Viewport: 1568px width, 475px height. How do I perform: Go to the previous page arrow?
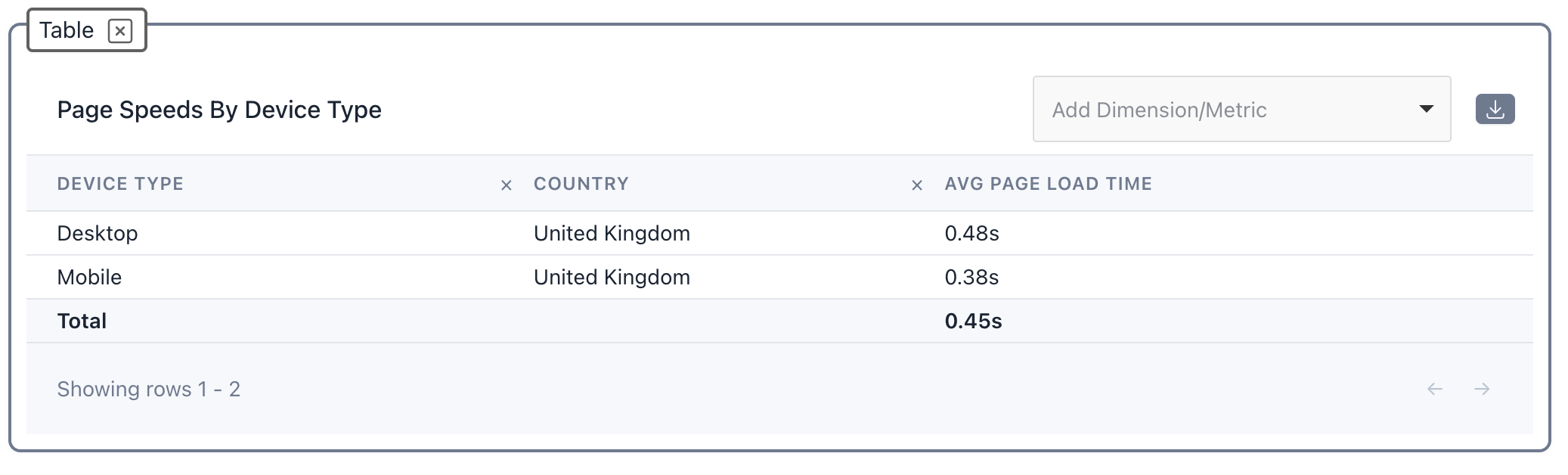tap(1435, 389)
